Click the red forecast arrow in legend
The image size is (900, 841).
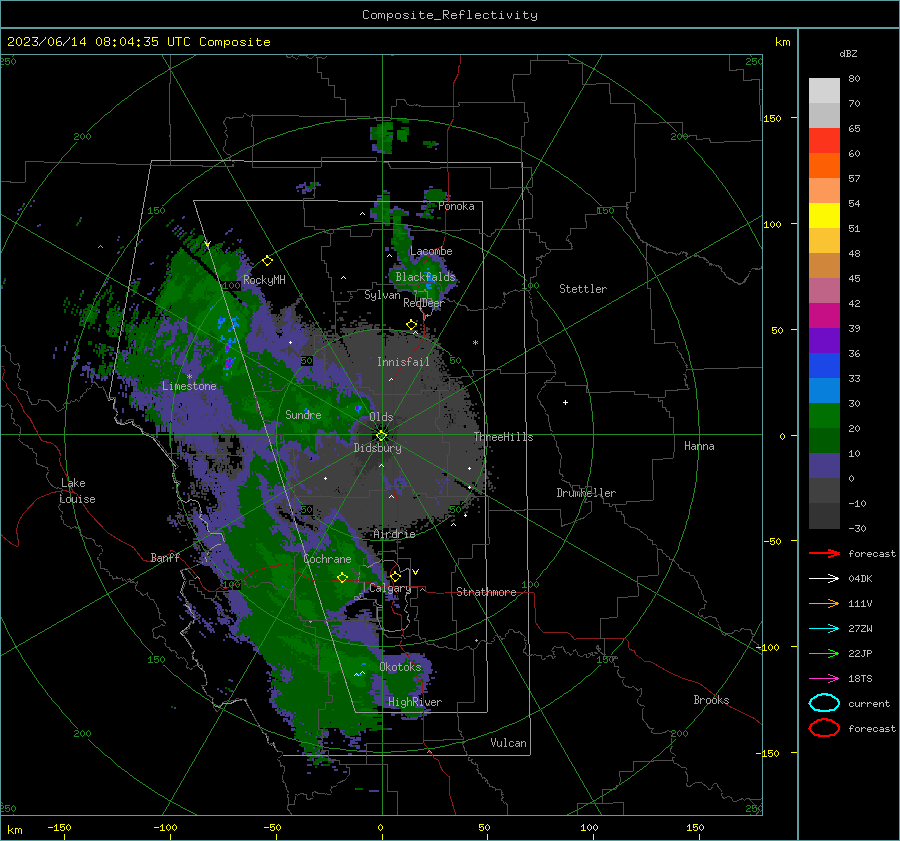pyautogui.click(x=824, y=553)
